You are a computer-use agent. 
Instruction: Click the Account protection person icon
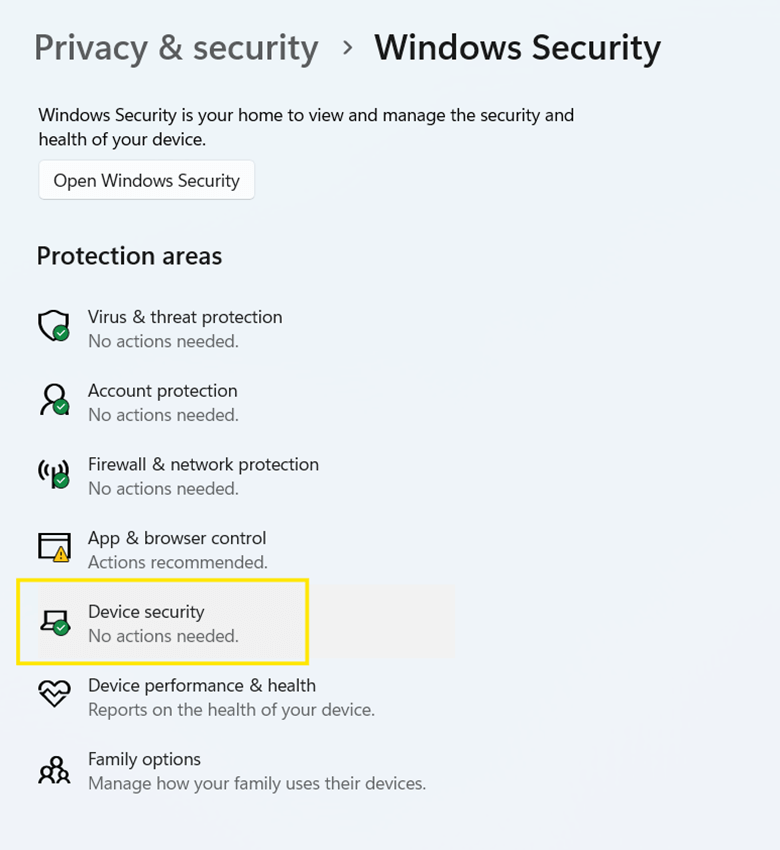pos(53,400)
